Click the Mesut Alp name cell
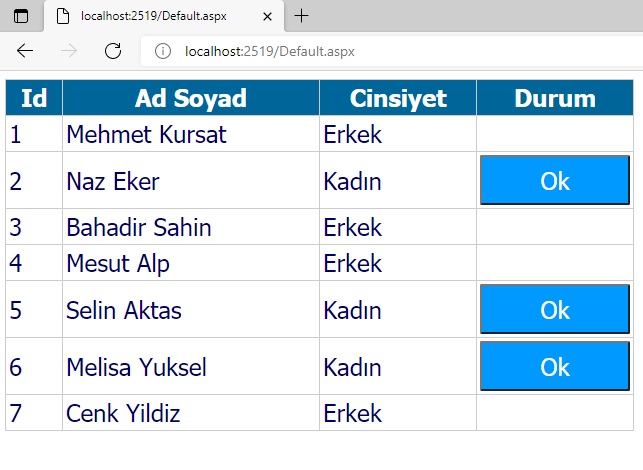 pos(191,263)
